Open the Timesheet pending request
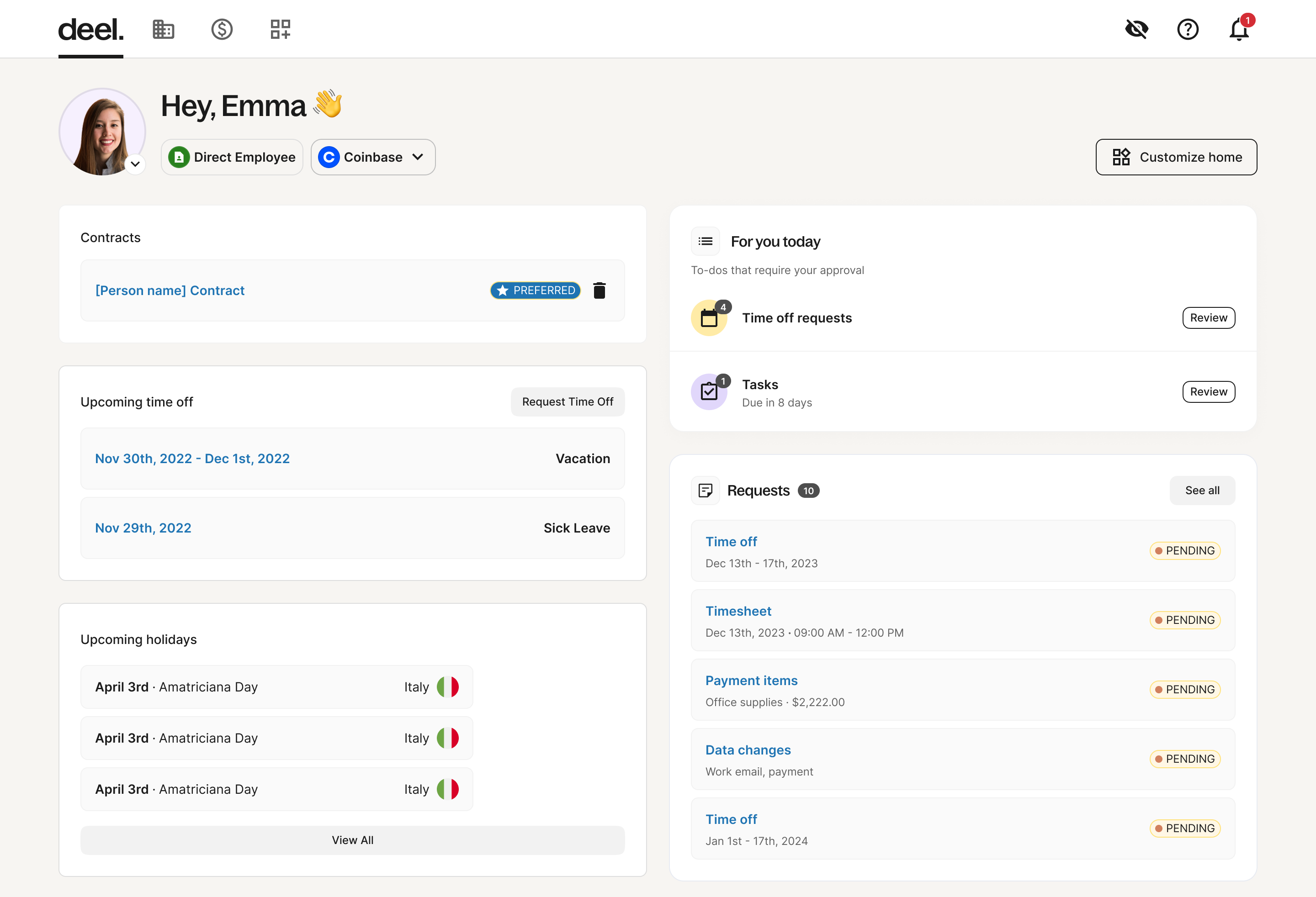The height and width of the screenshot is (897, 1316). click(x=738, y=611)
